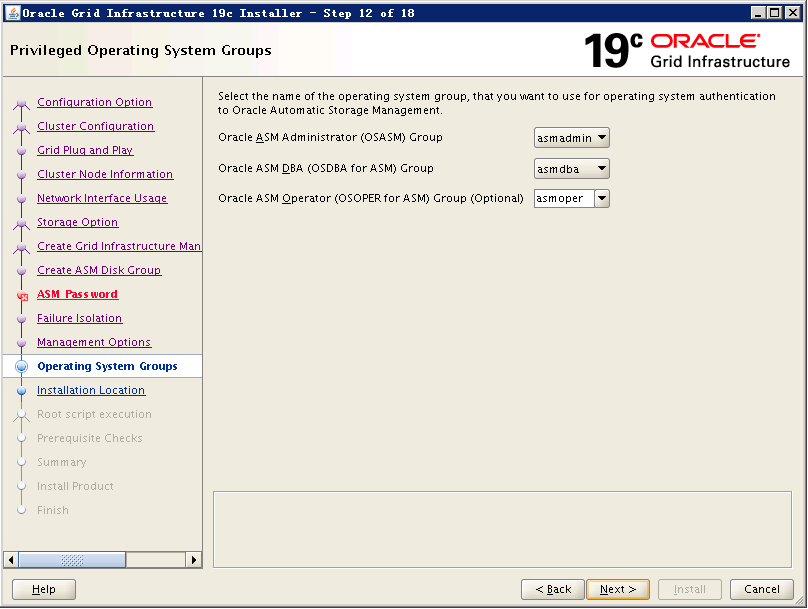Maximize the installer window
The width and height of the screenshot is (808, 609).
(775, 13)
